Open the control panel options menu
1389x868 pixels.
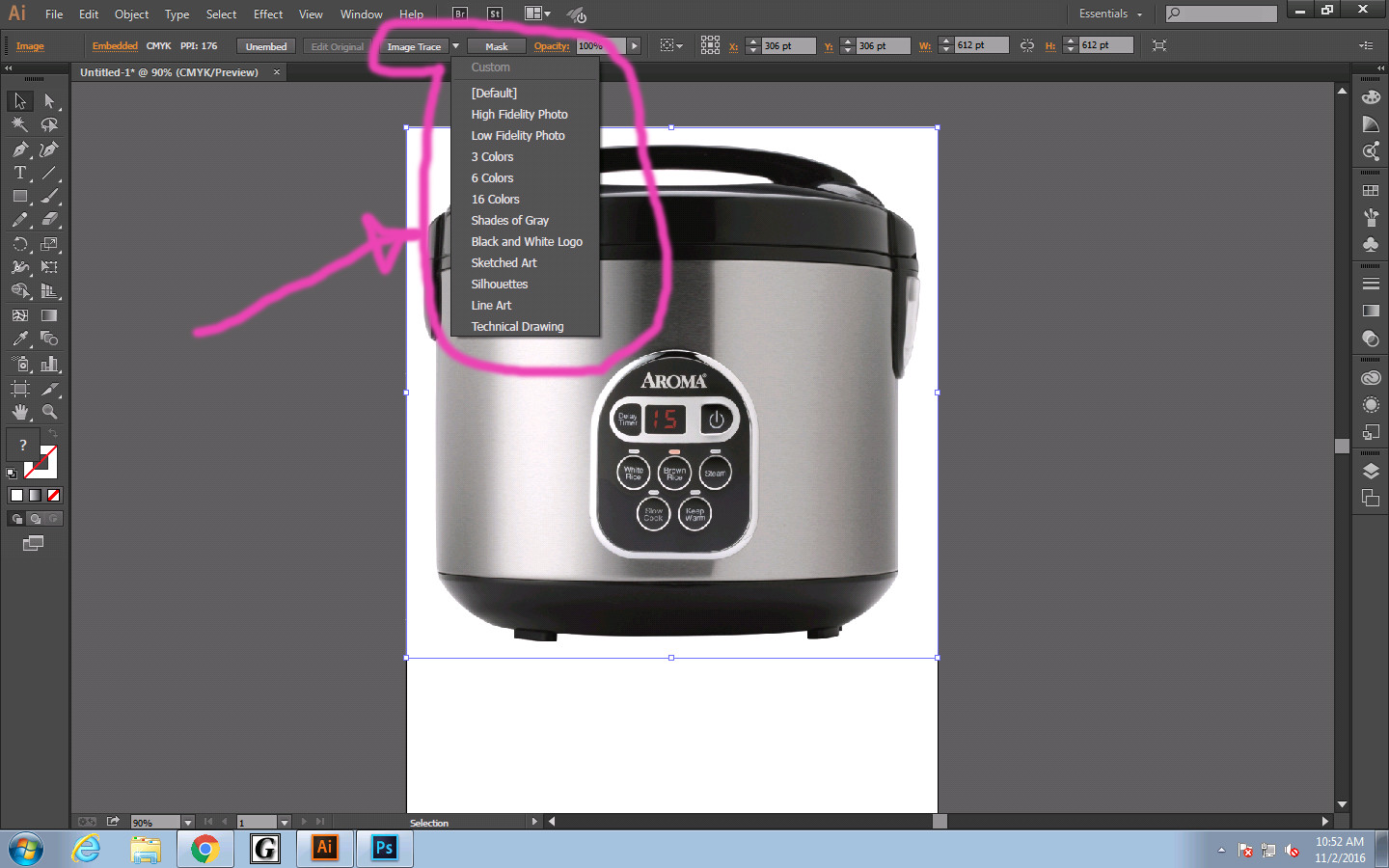(1366, 45)
